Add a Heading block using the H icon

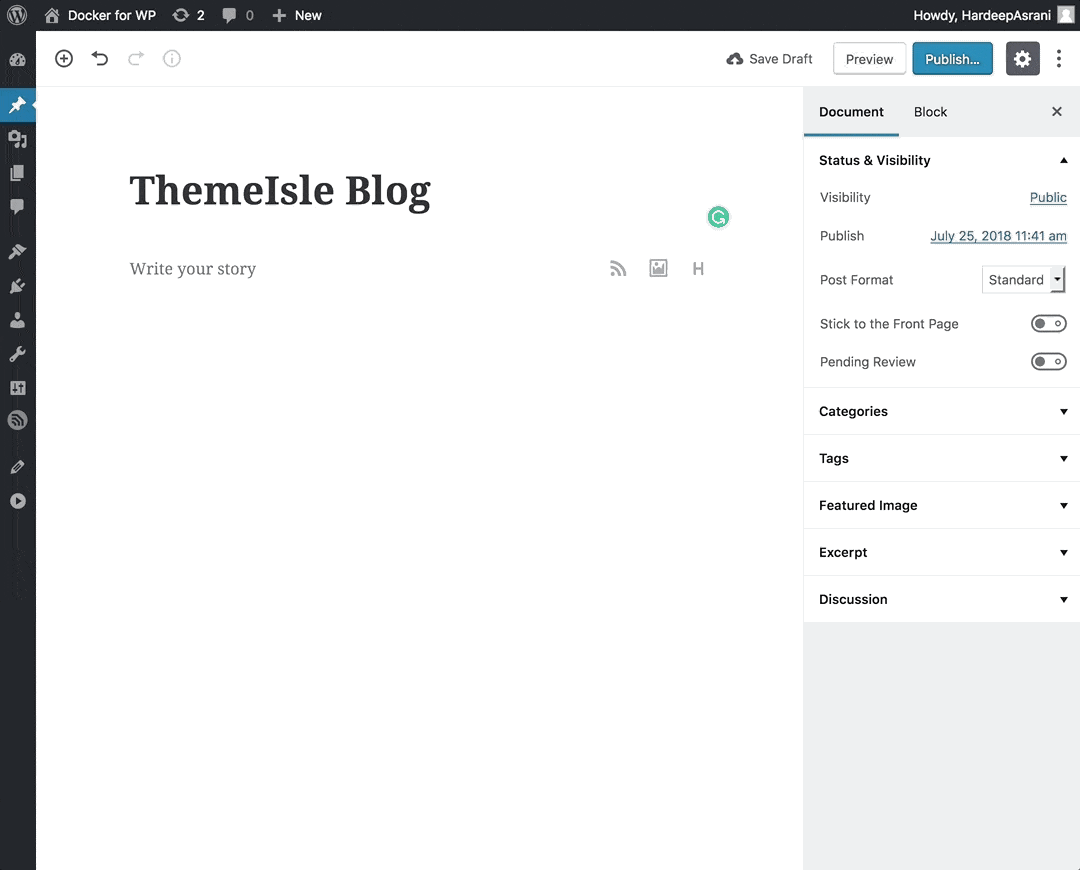click(x=698, y=268)
